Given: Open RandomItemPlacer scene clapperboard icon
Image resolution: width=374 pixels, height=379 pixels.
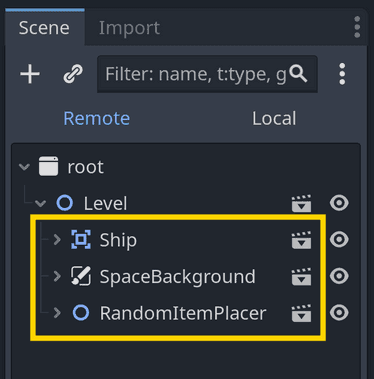Looking at the screenshot, I should [x=301, y=313].
